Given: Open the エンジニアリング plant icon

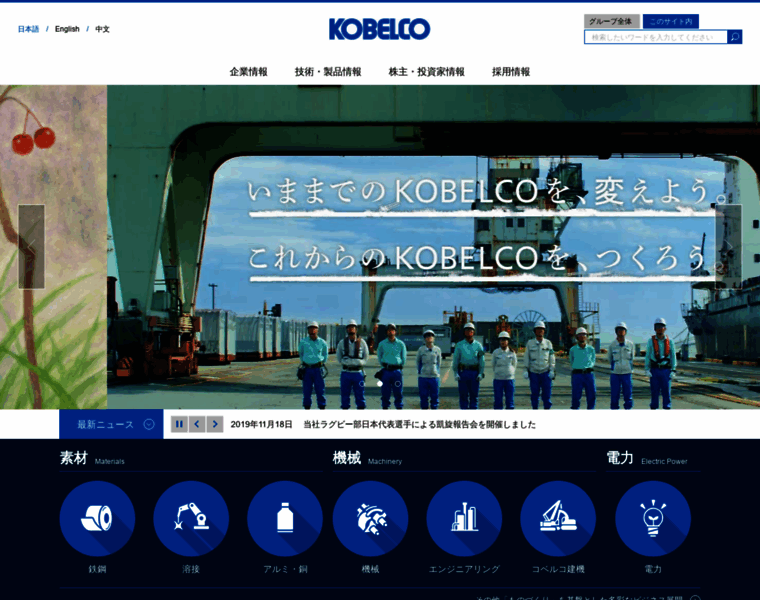Looking at the screenshot, I should click(464, 518).
